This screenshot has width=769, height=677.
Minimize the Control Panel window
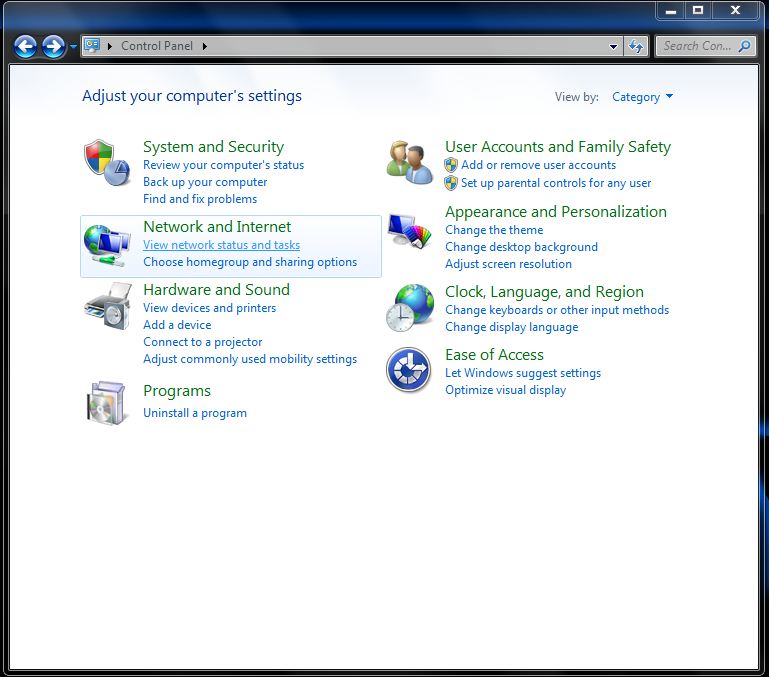671,10
